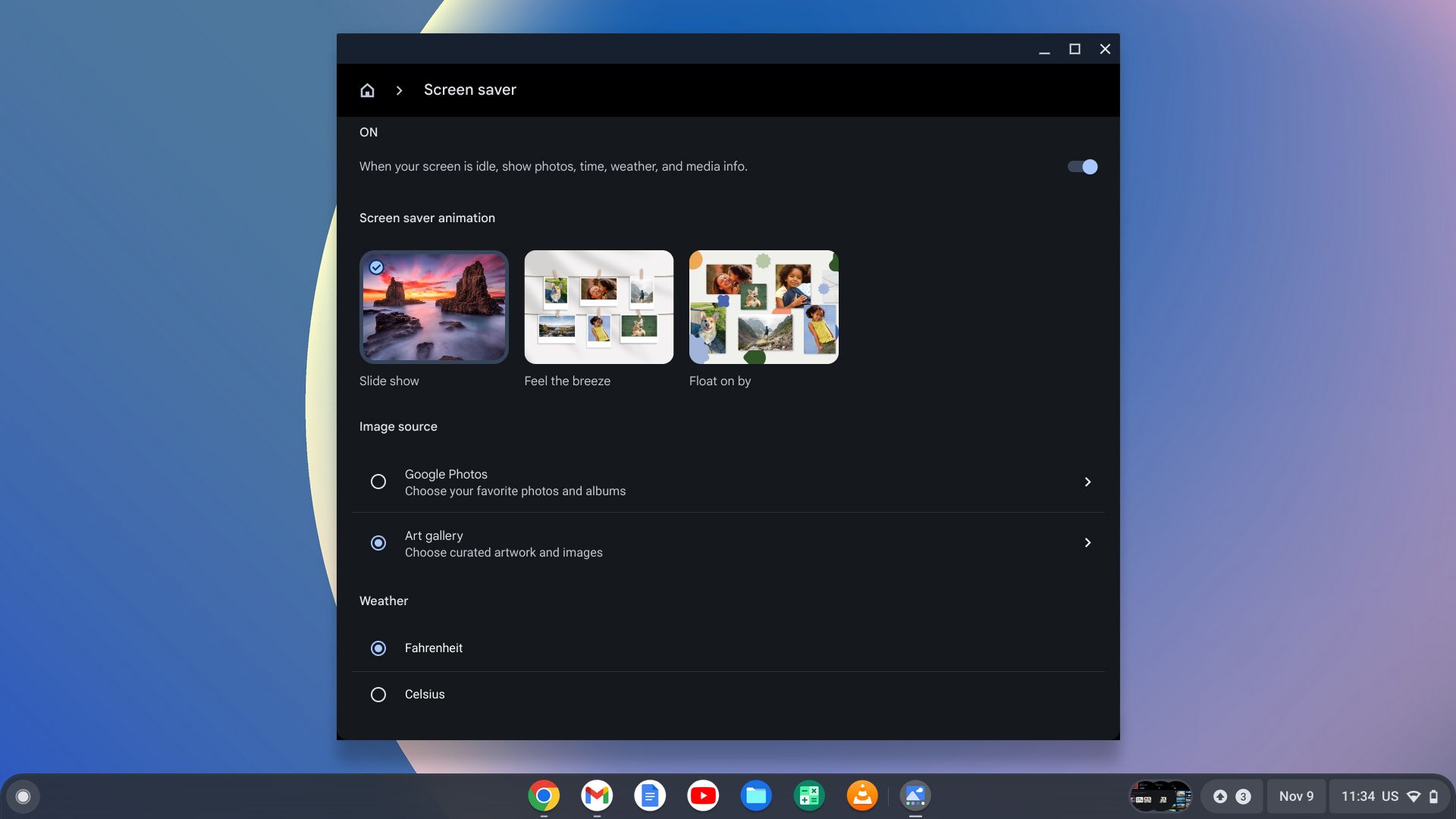Open Gmail from the shelf
Image resolution: width=1456 pixels, height=819 pixels.
coord(596,795)
